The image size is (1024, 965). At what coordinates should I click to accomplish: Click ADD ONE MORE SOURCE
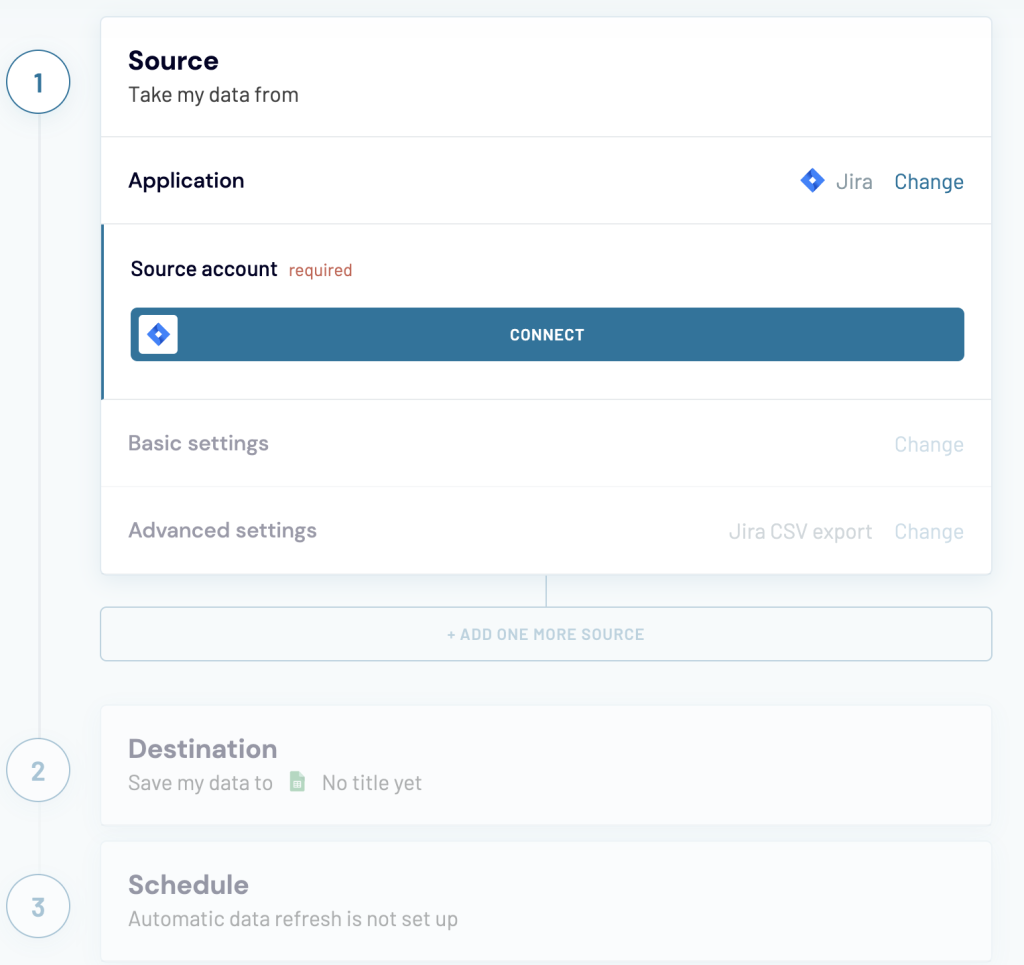[546, 634]
